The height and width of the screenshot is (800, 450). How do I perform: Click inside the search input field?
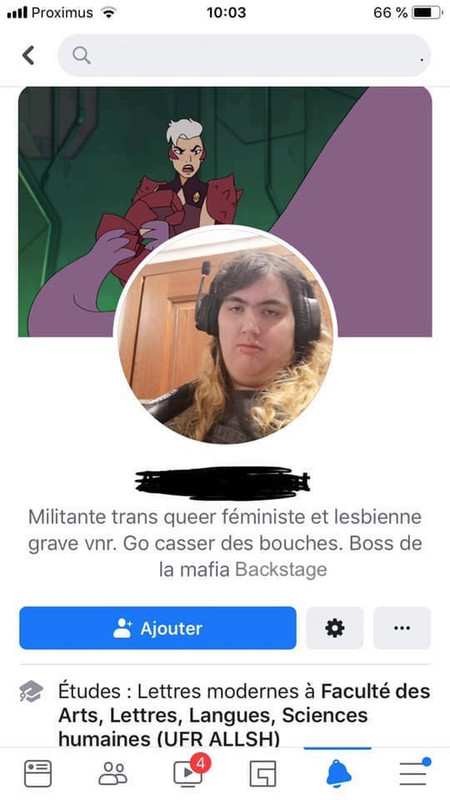(244, 55)
